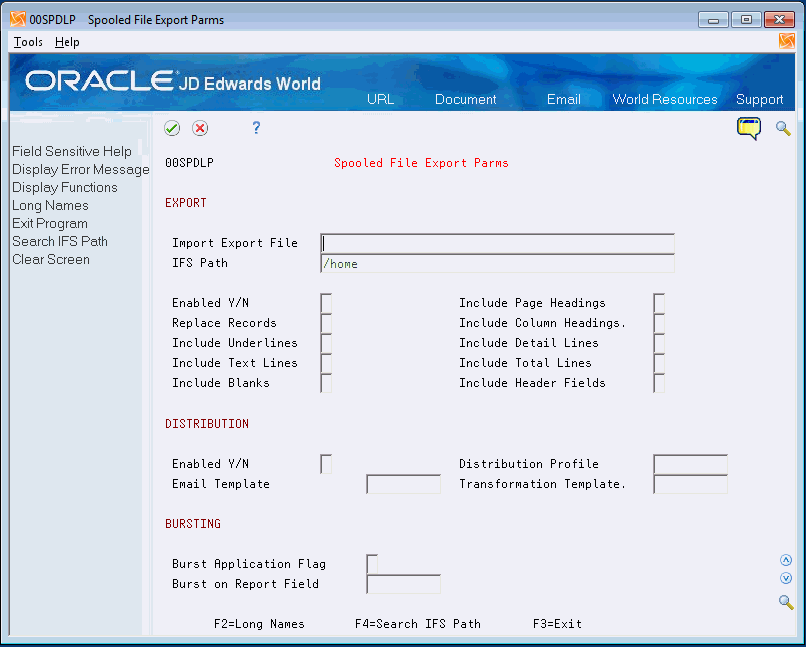Select the Document banner tab
This screenshot has height=647, width=806.
(x=465, y=99)
